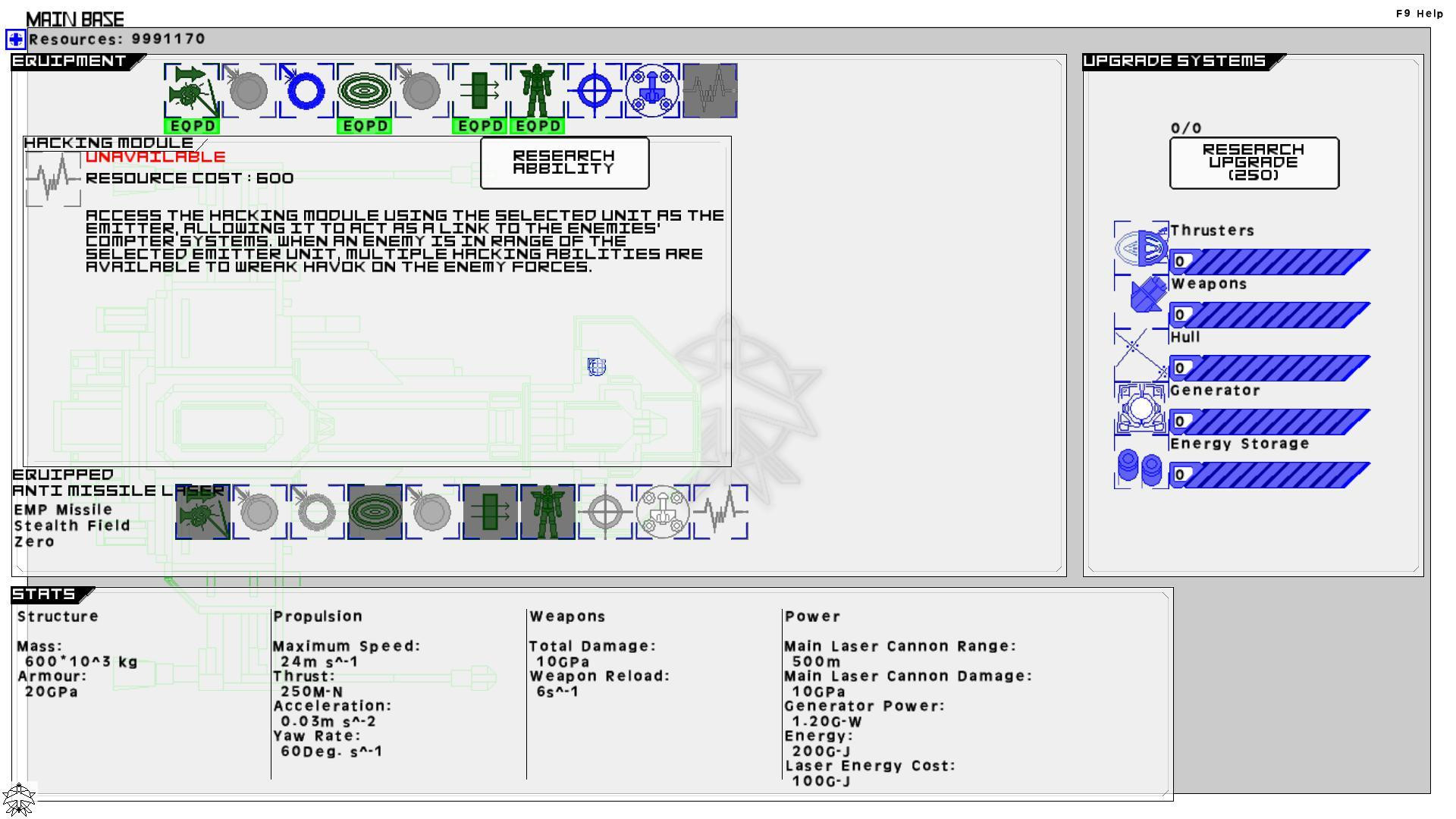
Task: Click the star emblem logo in the corner
Action: click(18, 799)
